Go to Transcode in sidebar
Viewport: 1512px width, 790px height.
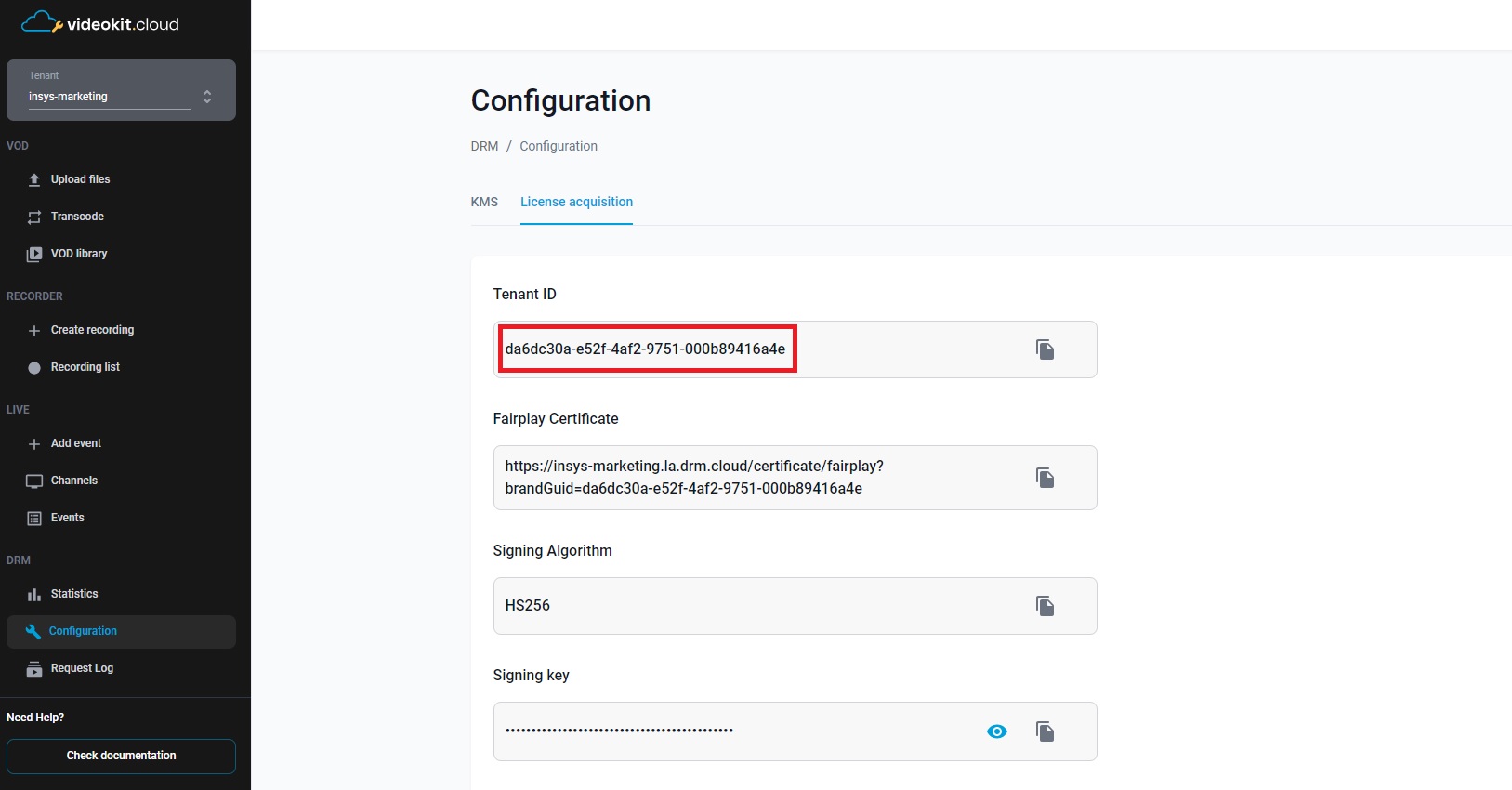pyautogui.click(x=77, y=217)
